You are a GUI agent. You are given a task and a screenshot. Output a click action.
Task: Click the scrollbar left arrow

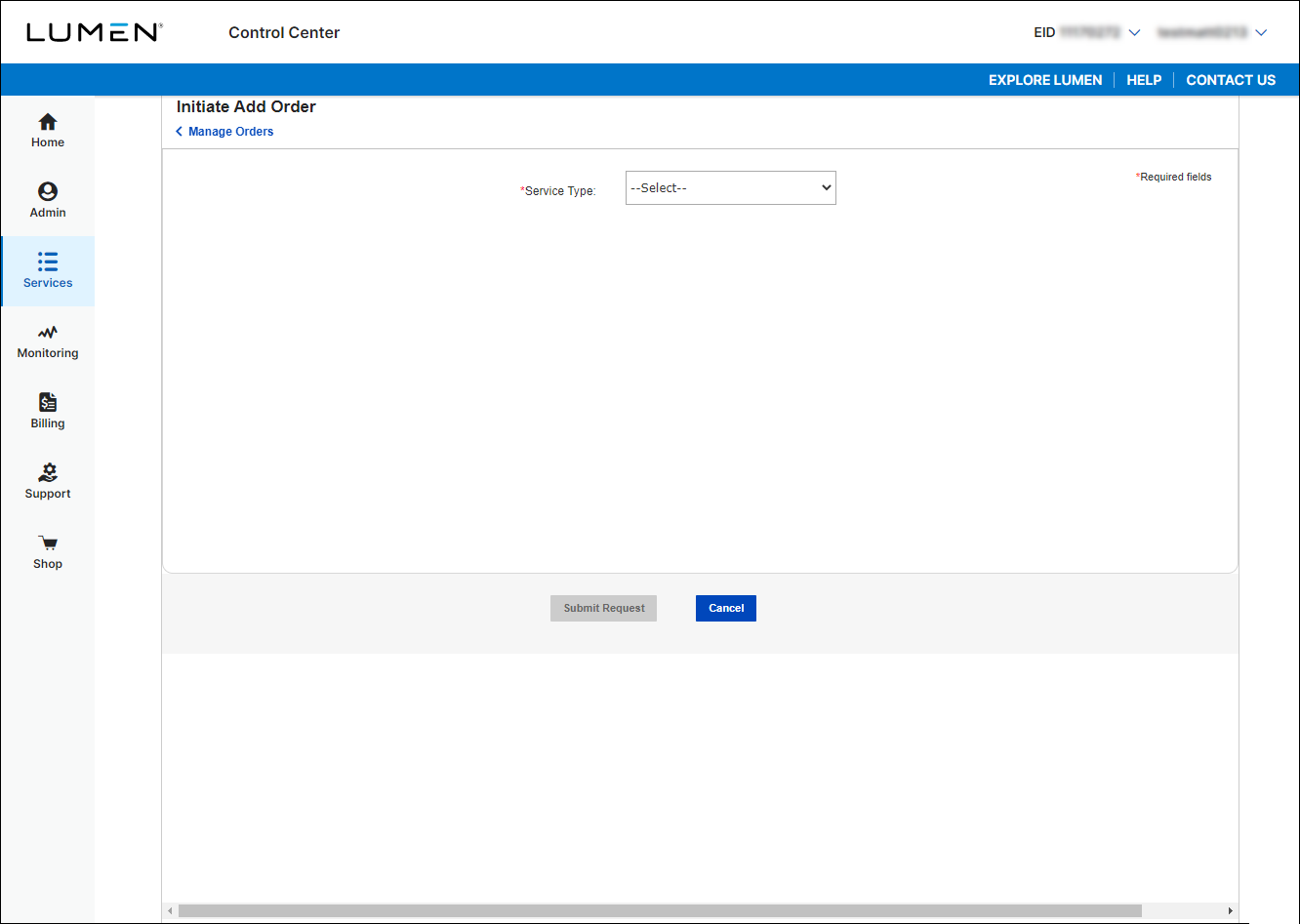click(170, 910)
